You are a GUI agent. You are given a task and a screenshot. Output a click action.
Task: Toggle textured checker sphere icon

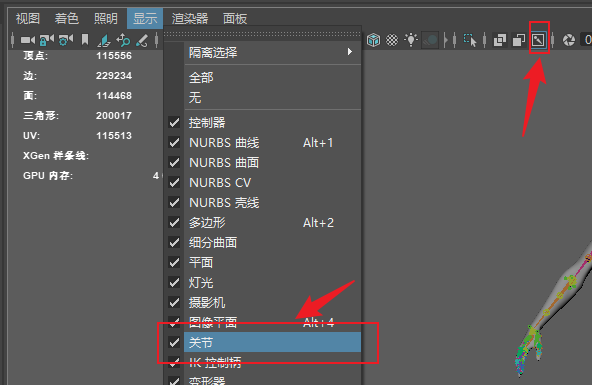click(392, 40)
